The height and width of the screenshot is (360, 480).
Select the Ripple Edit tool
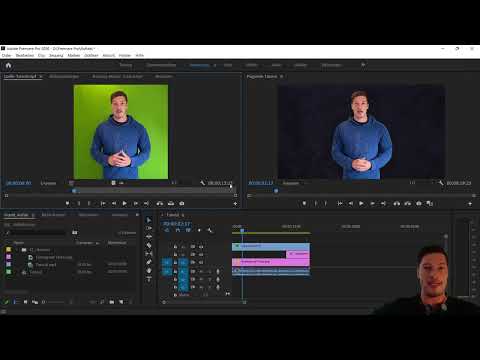pyautogui.click(x=149, y=237)
